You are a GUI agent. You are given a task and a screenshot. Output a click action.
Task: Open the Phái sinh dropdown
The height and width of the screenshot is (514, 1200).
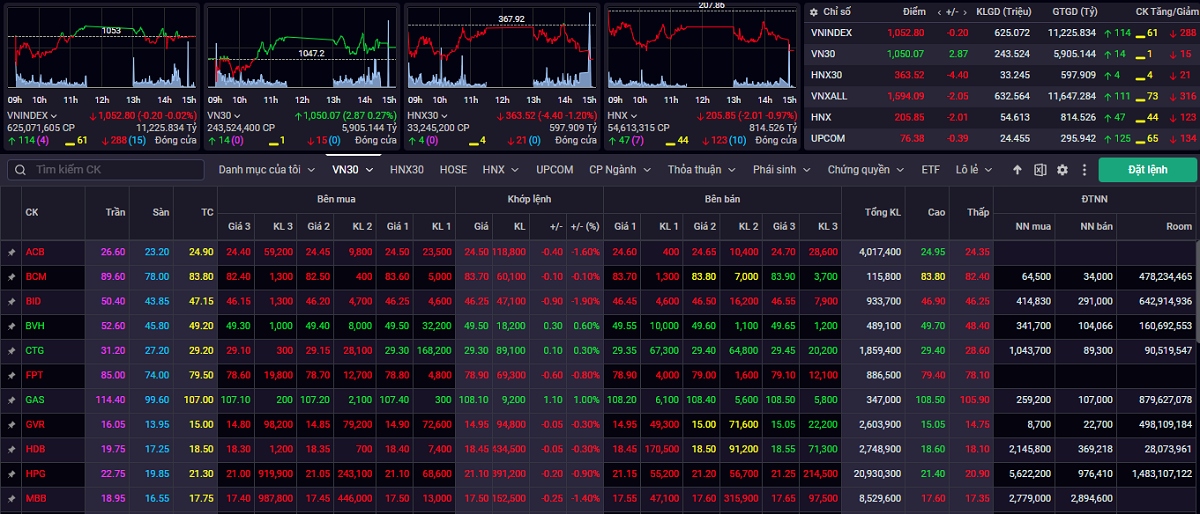point(782,170)
